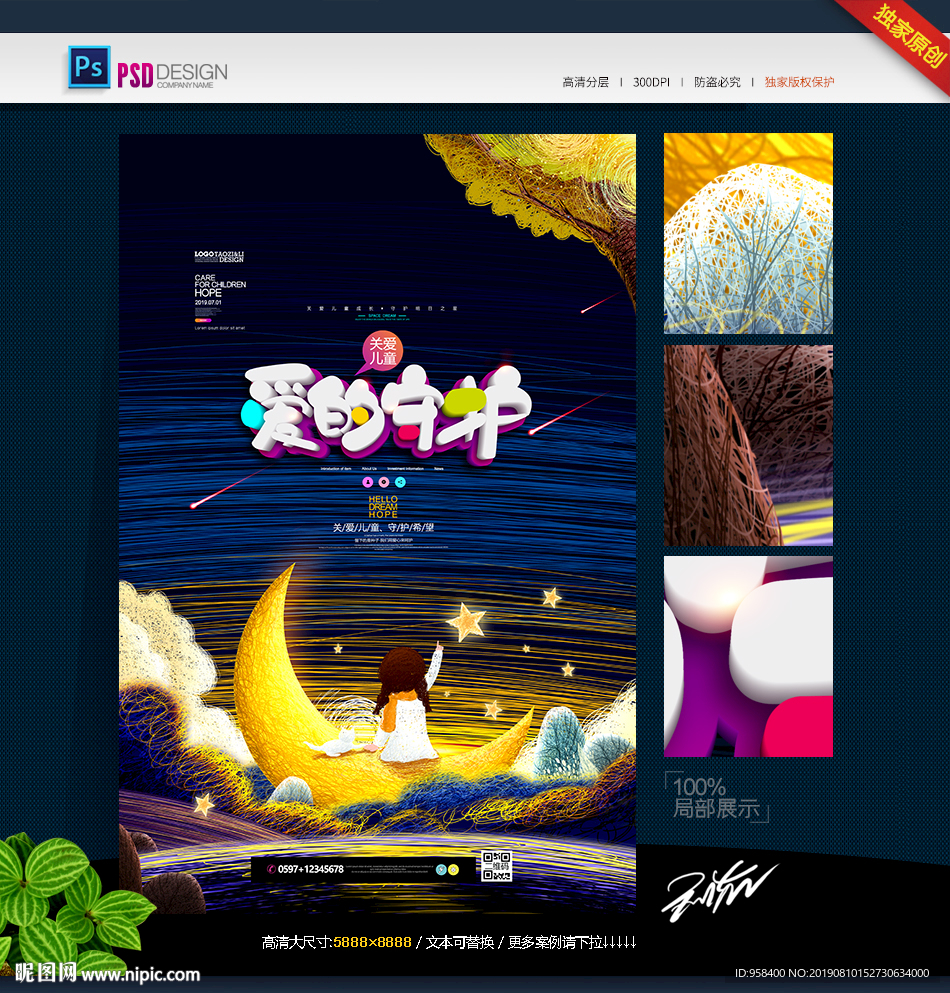Click the girl sitting on the moon

click(x=407, y=703)
